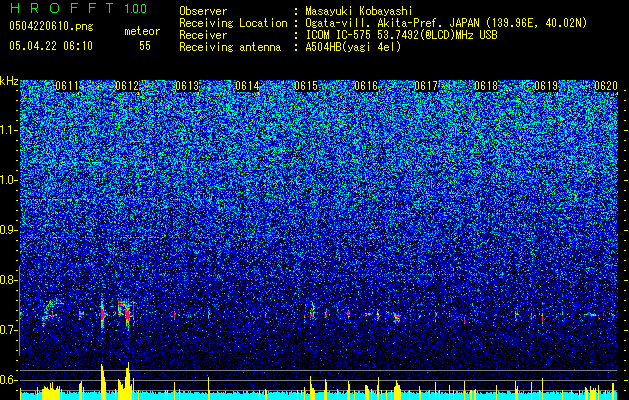Click the 0612 time marker
The height and width of the screenshot is (400, 629).
[127, 86]
